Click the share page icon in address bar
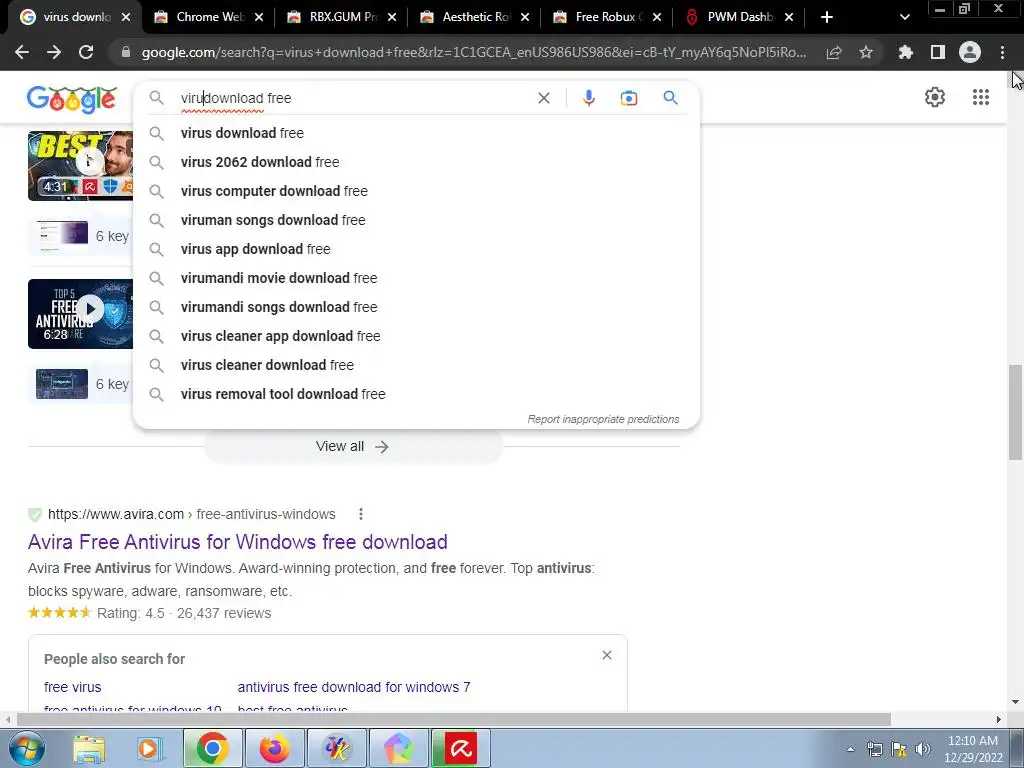The image size is (1024, 768). click(834, 52)
